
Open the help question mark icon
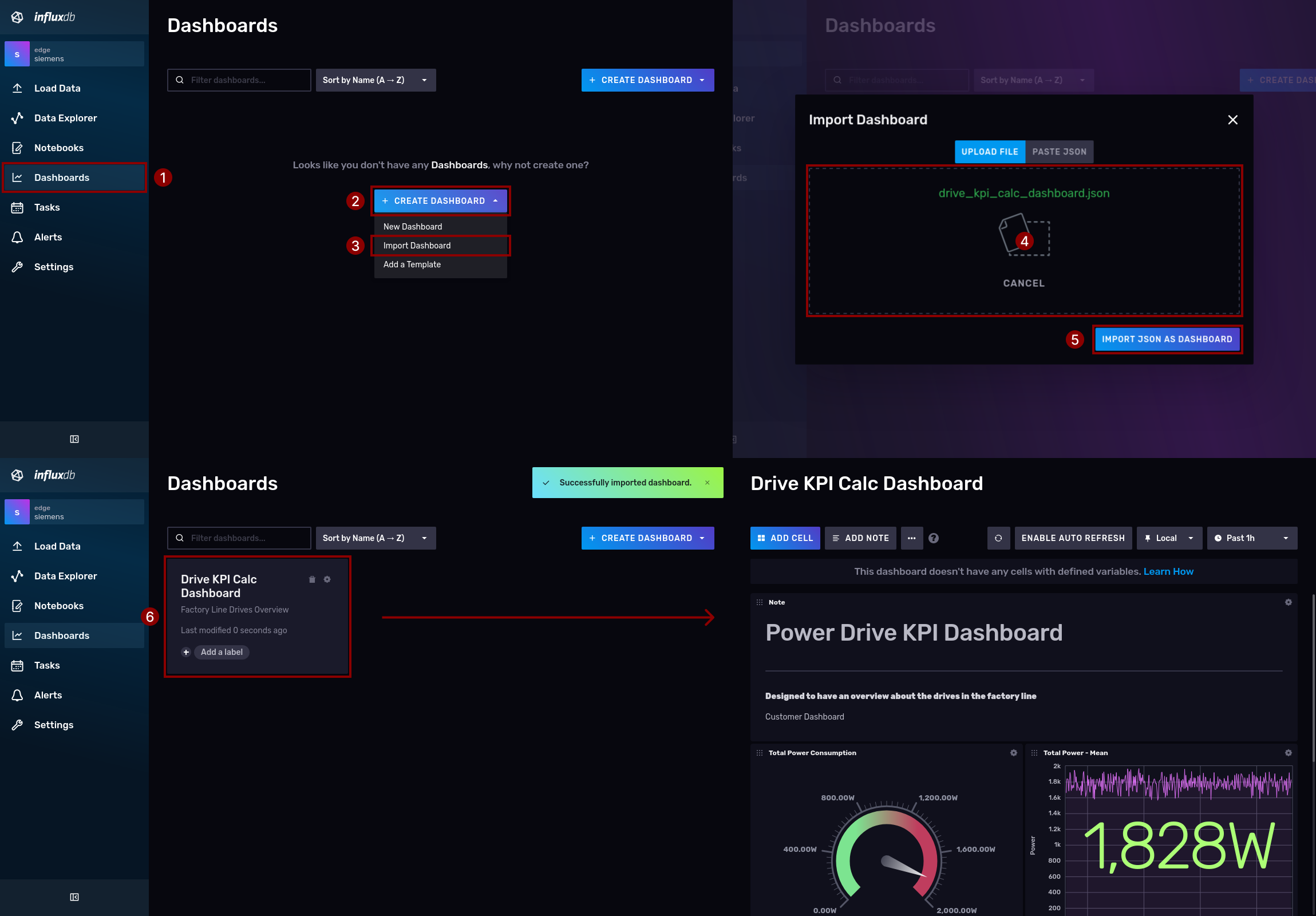click(x=934, y=538)
